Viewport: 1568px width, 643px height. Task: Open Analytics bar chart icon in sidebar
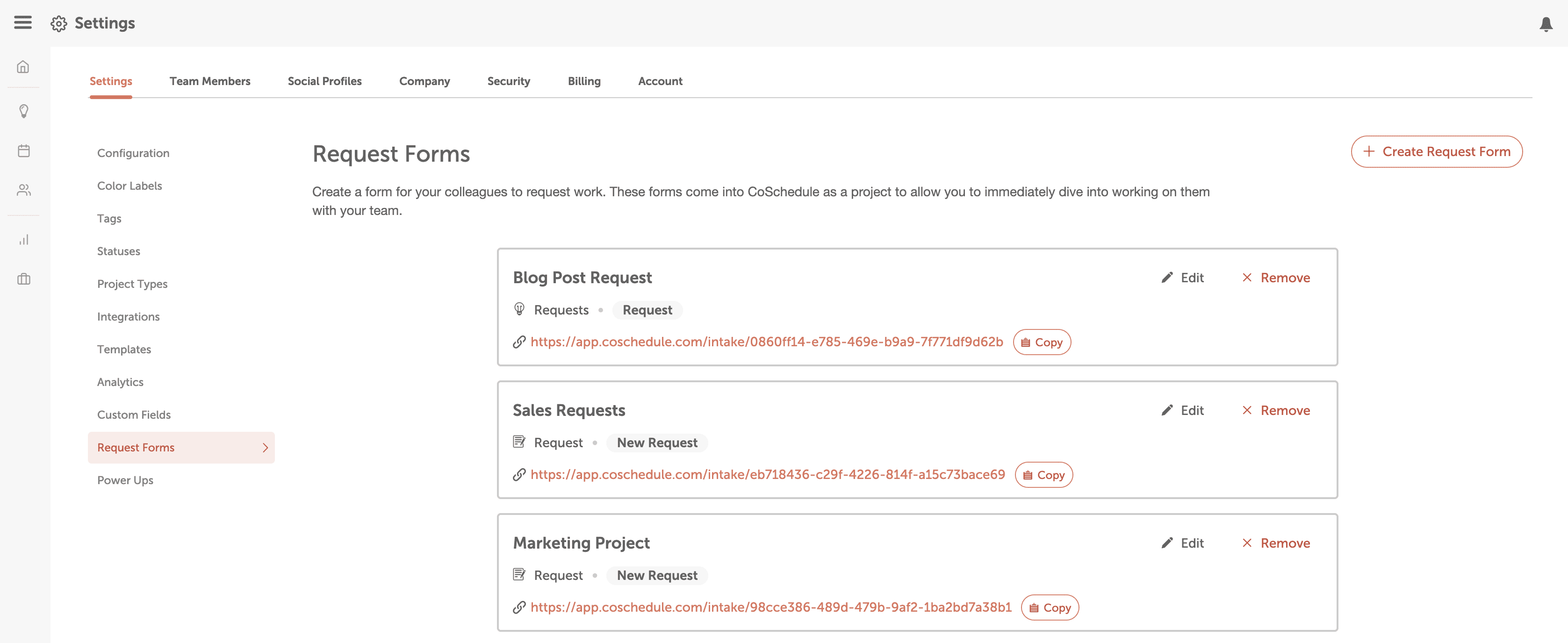click(23, 240)
